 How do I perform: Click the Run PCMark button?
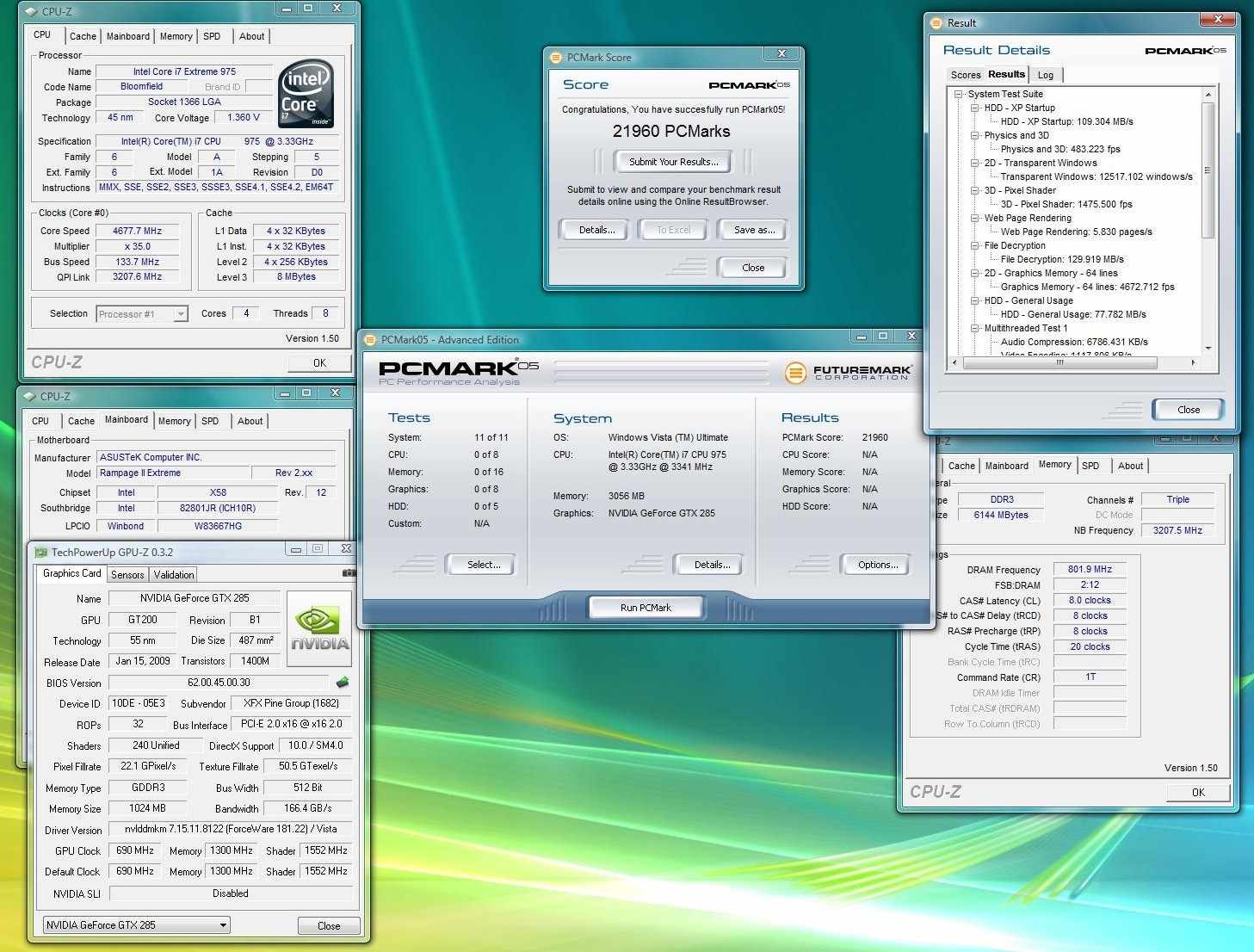(x=646, y=608)
